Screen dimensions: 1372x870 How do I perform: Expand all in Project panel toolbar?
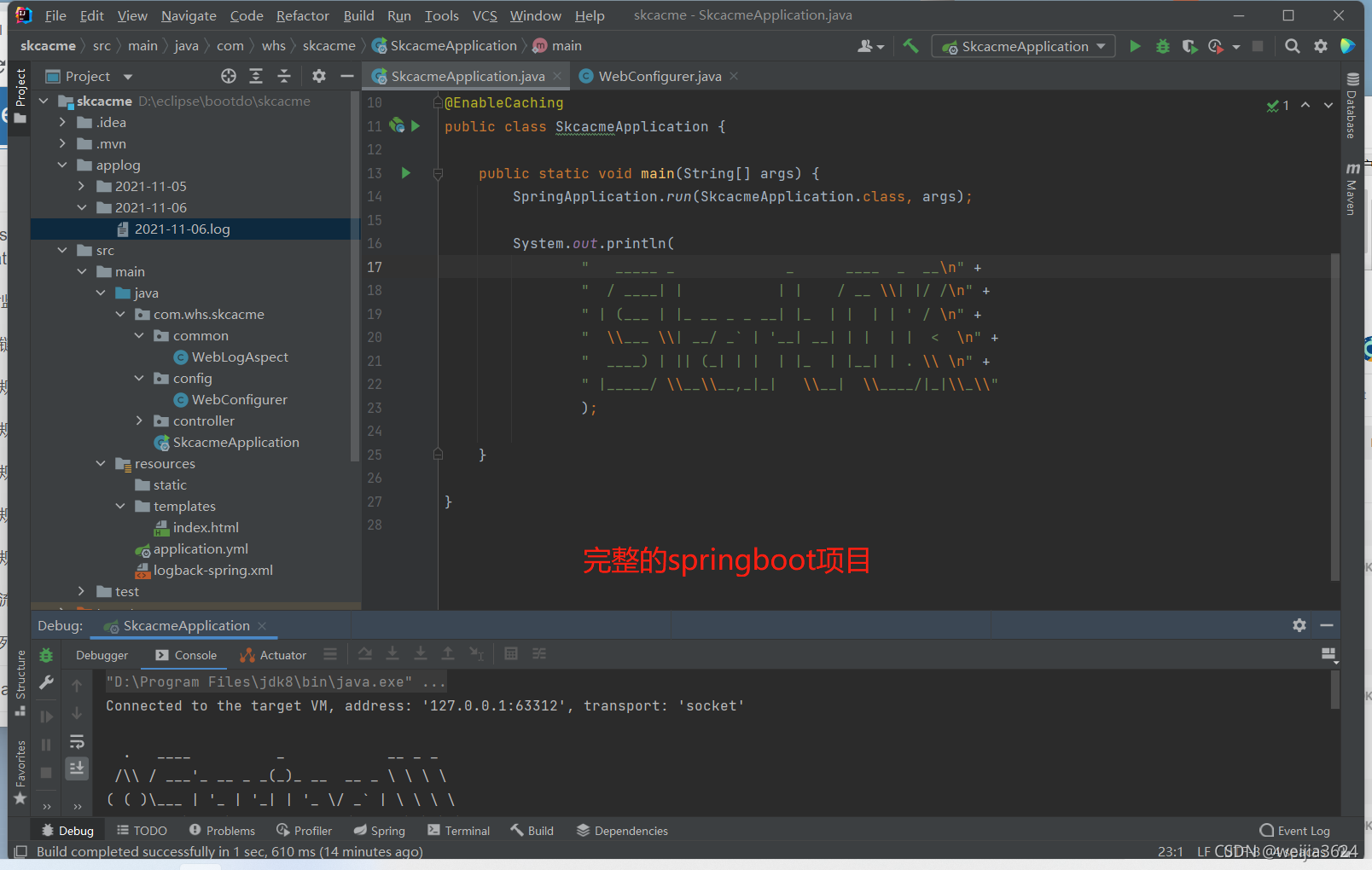256,76
